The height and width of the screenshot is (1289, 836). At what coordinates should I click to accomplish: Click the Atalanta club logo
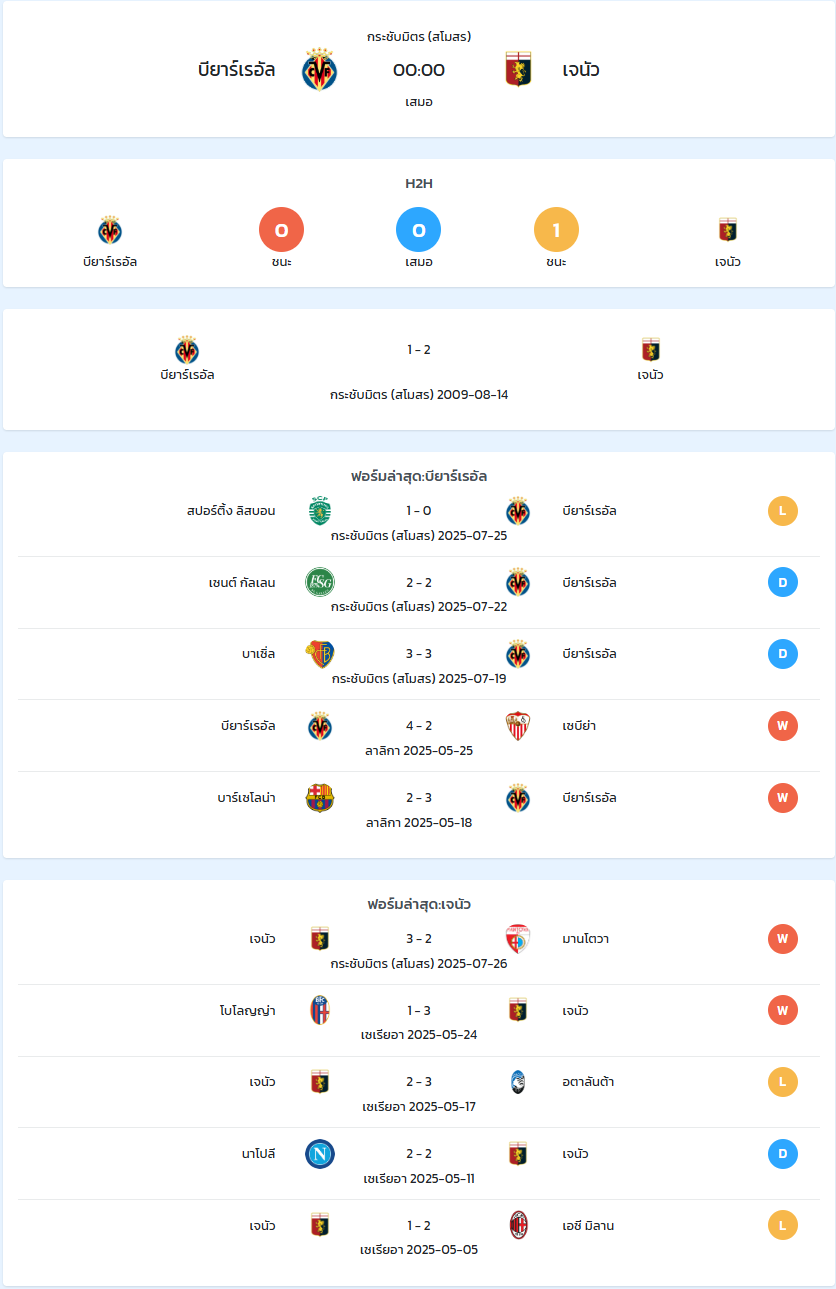click(x=518, y=1082)
